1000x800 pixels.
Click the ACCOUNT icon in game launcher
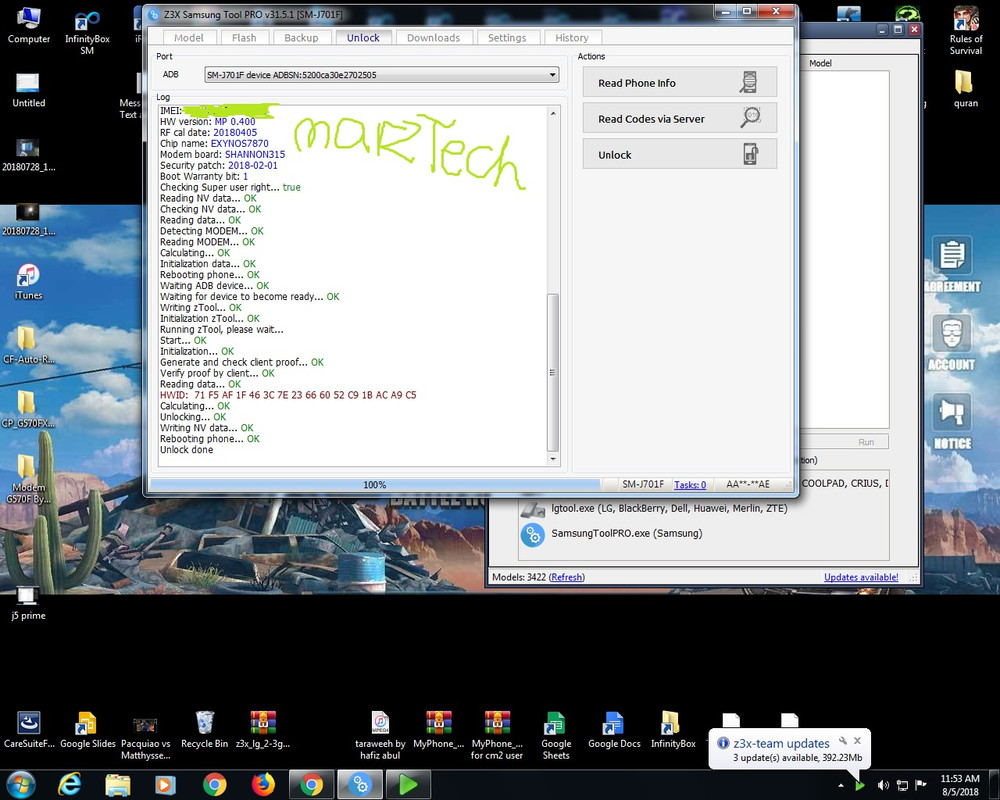pos(952,343)
